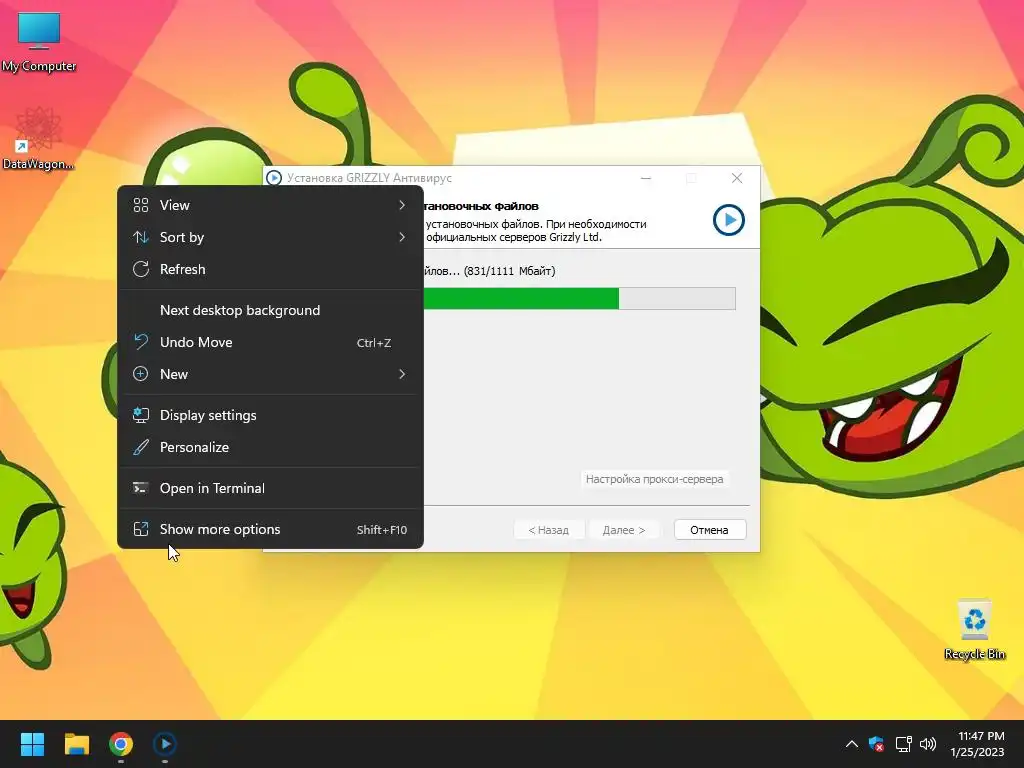Open the New submenu
The height and width of the screenshot is (768, 1024).
tap(270, 374)
